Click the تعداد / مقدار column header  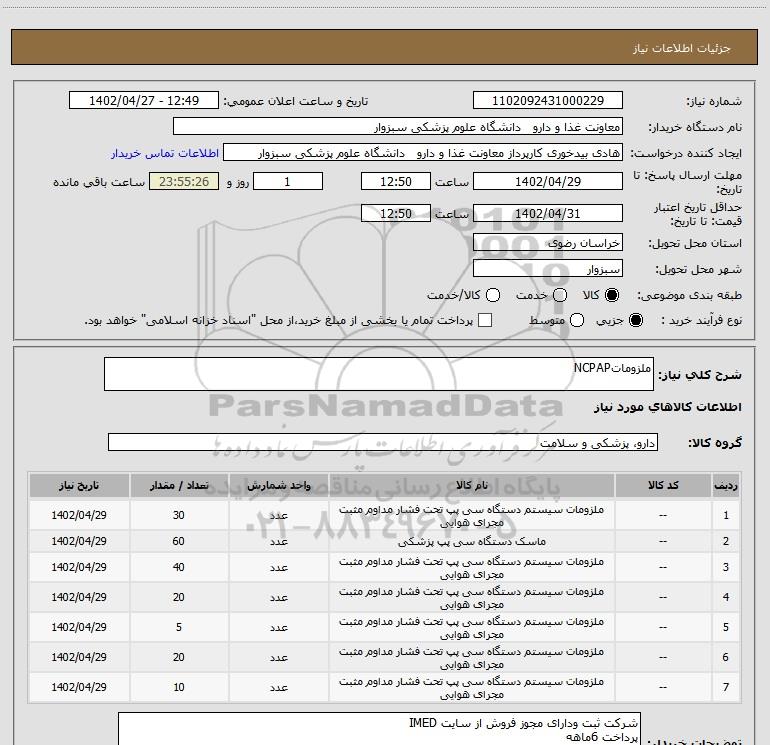179,485
